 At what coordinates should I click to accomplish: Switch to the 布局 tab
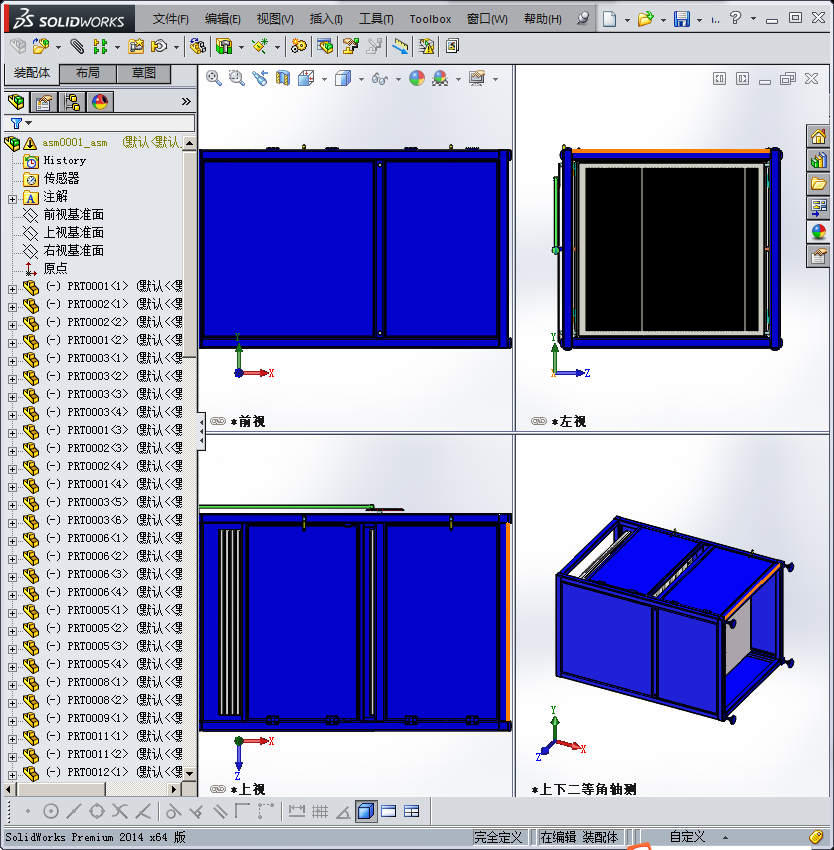[87, 73]
